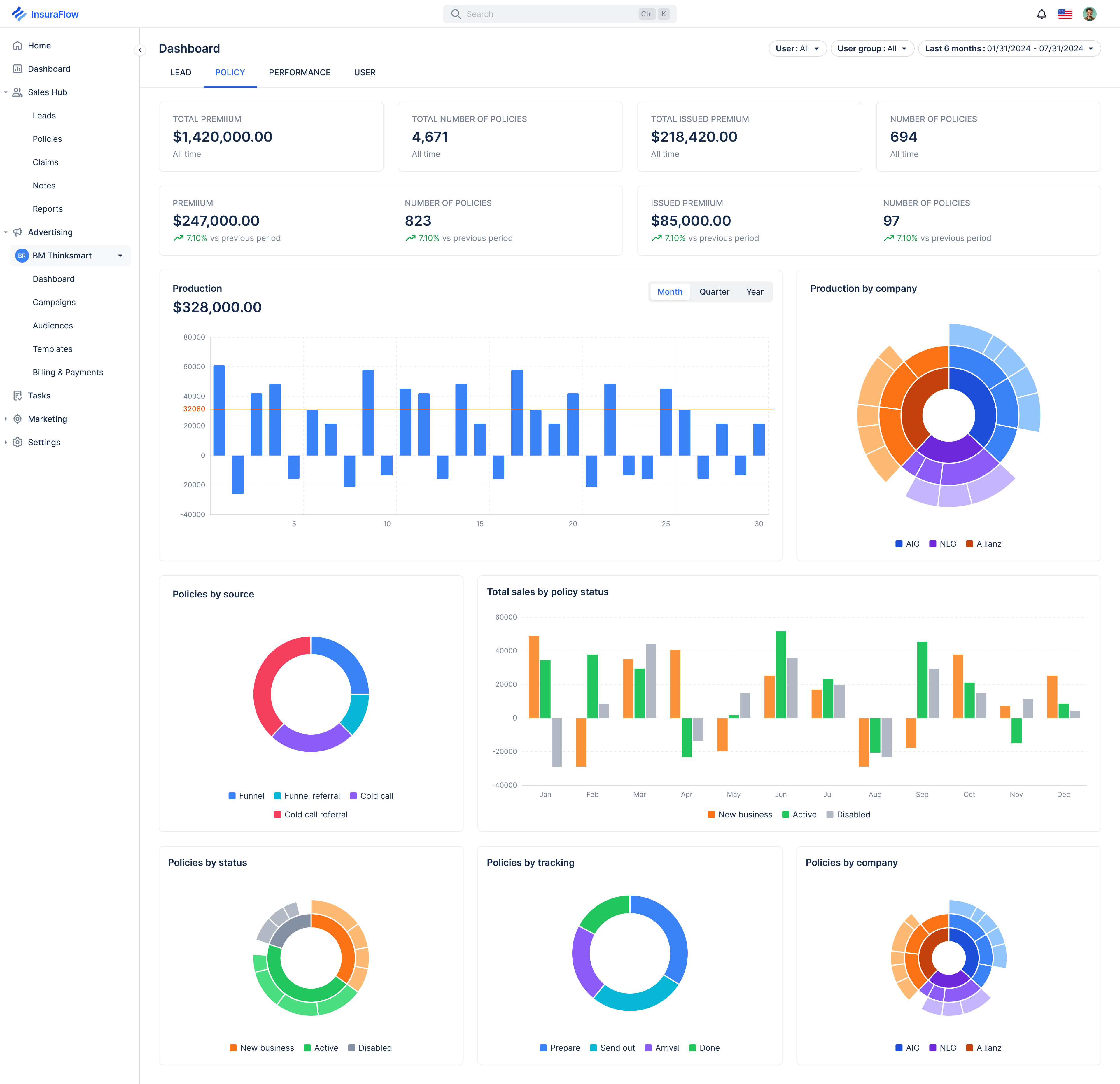Viewport: 1120px width, 1084px height.
Task: Switch to the LEAD tab
Action: pyautogui.click(x=181, y=73)
